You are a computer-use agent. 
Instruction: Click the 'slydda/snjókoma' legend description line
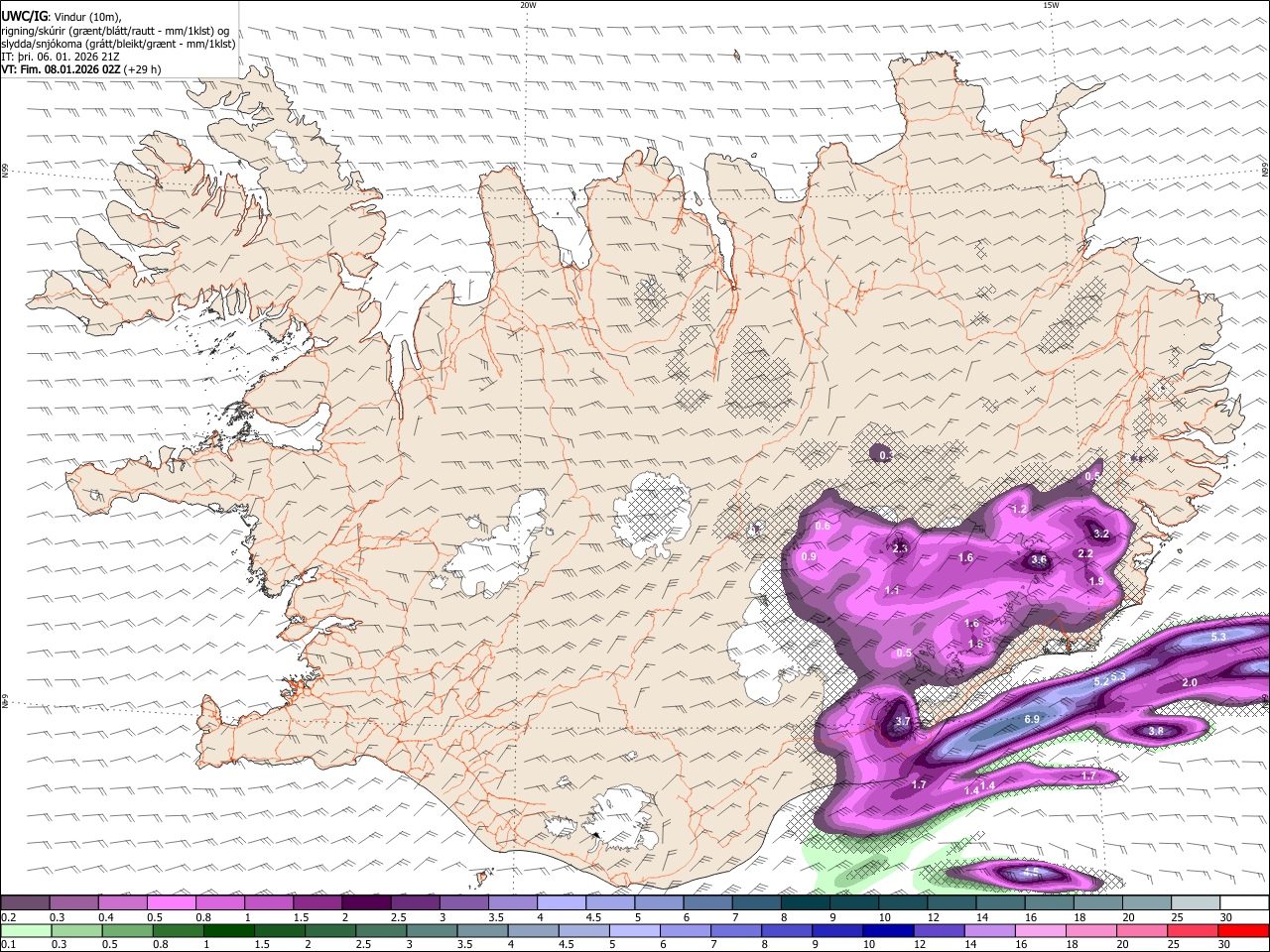pyautogui.click(x=118, y=44)
